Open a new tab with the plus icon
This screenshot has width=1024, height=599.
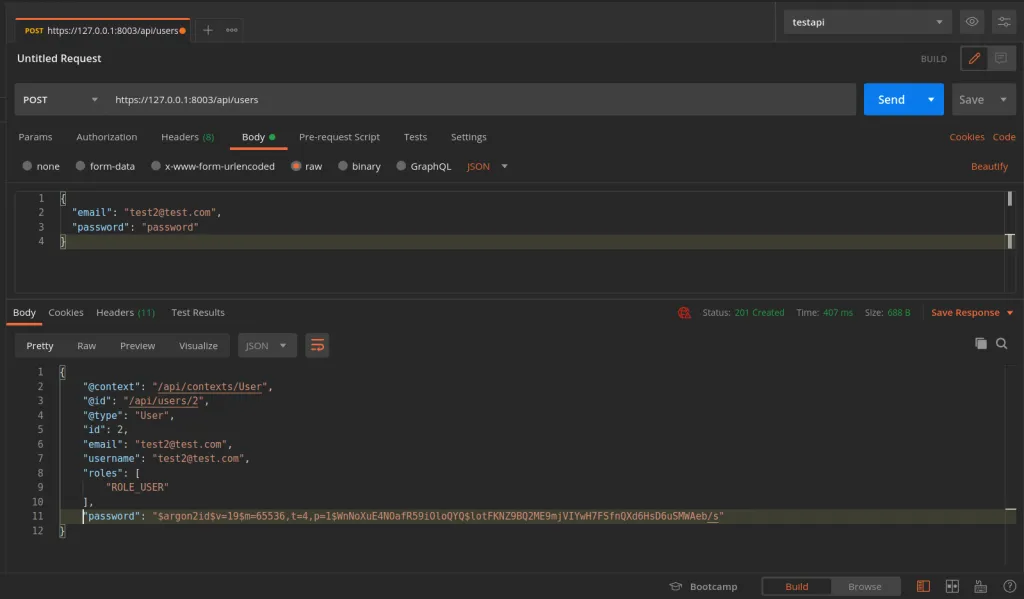(x=208, y=30)
